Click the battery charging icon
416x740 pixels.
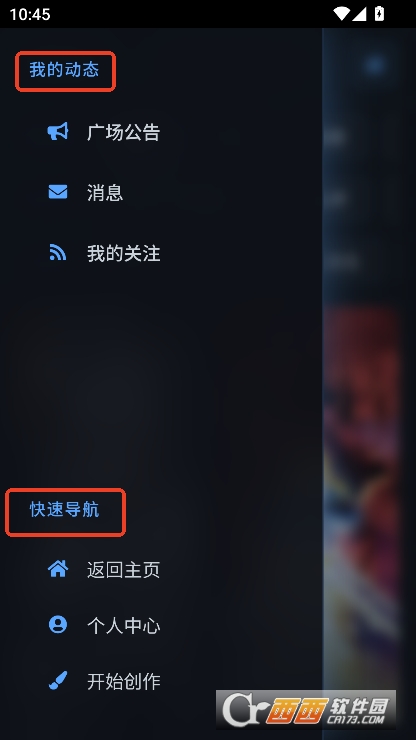[379, 14]
